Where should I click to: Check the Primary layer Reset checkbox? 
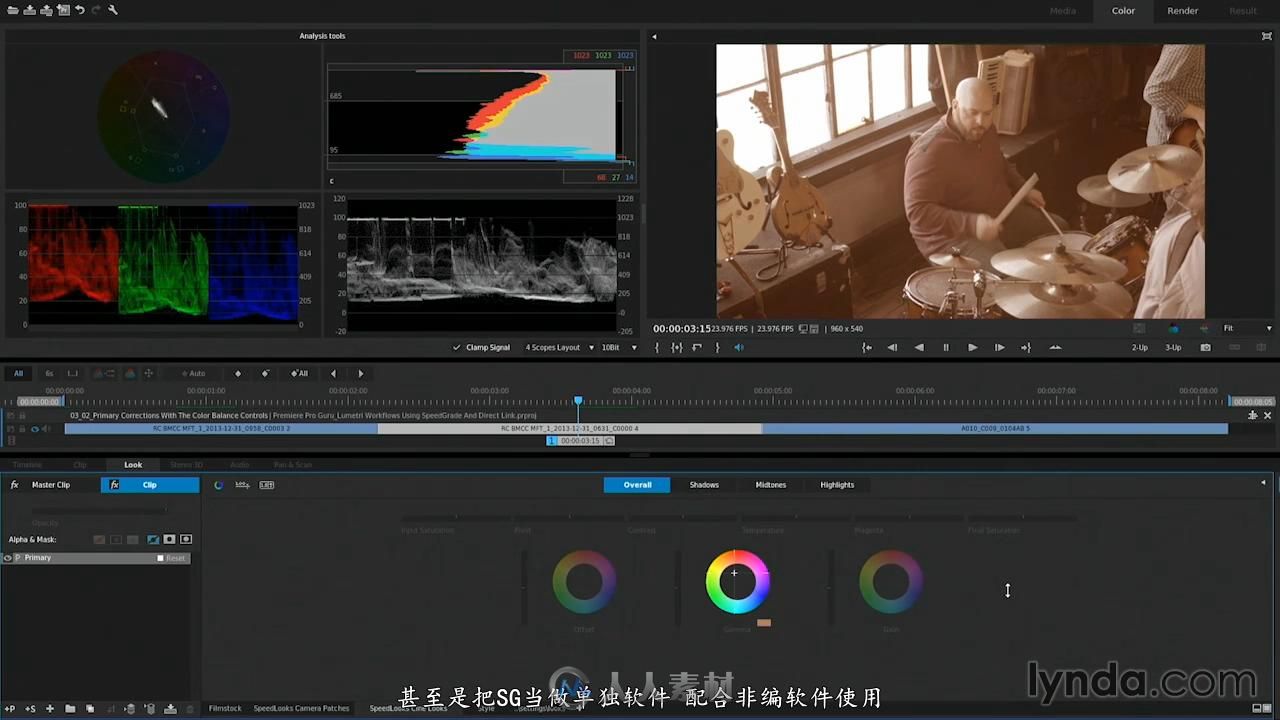coord(160,558)
